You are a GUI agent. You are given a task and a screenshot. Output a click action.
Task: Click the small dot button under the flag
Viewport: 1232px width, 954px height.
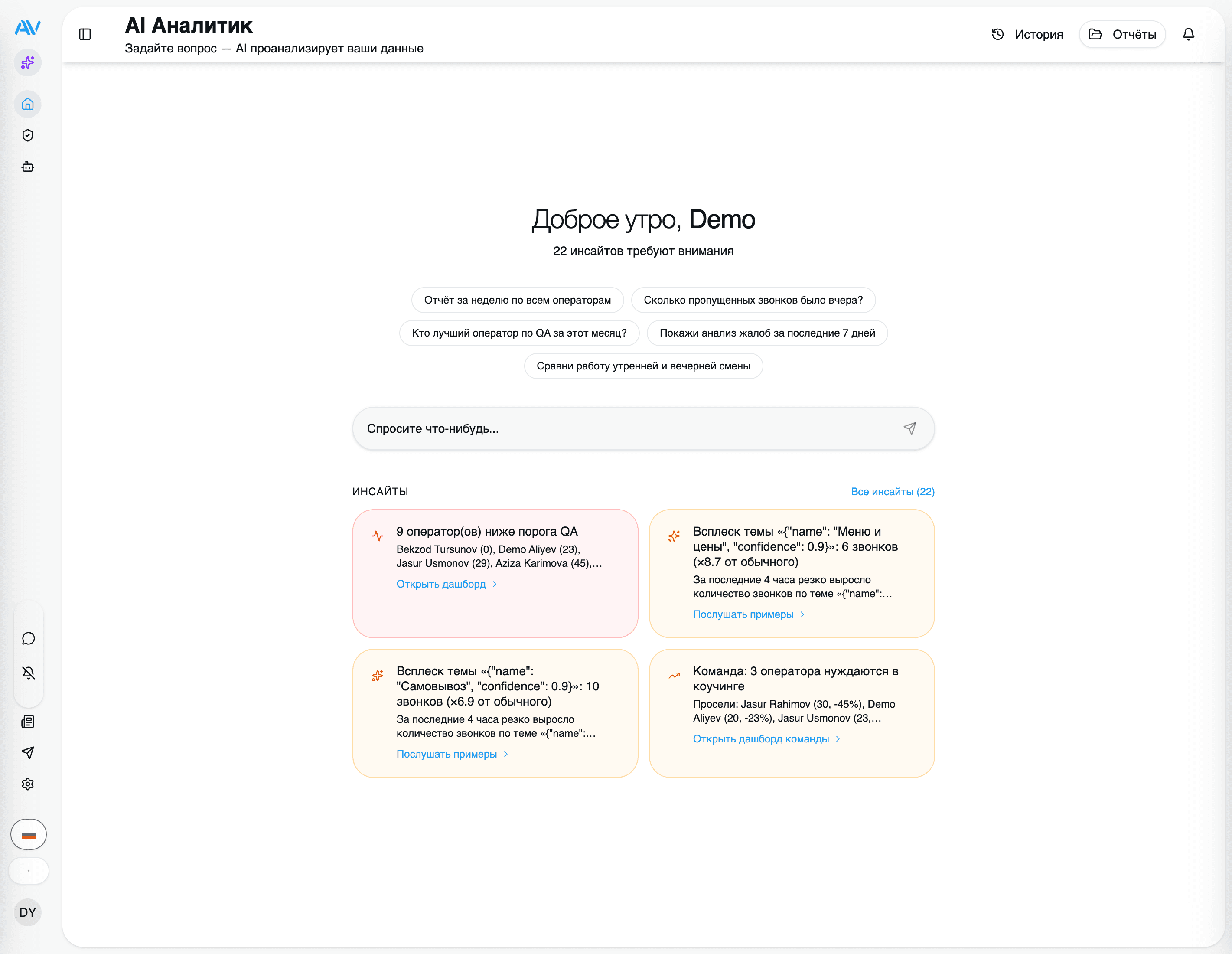(28, 870)
